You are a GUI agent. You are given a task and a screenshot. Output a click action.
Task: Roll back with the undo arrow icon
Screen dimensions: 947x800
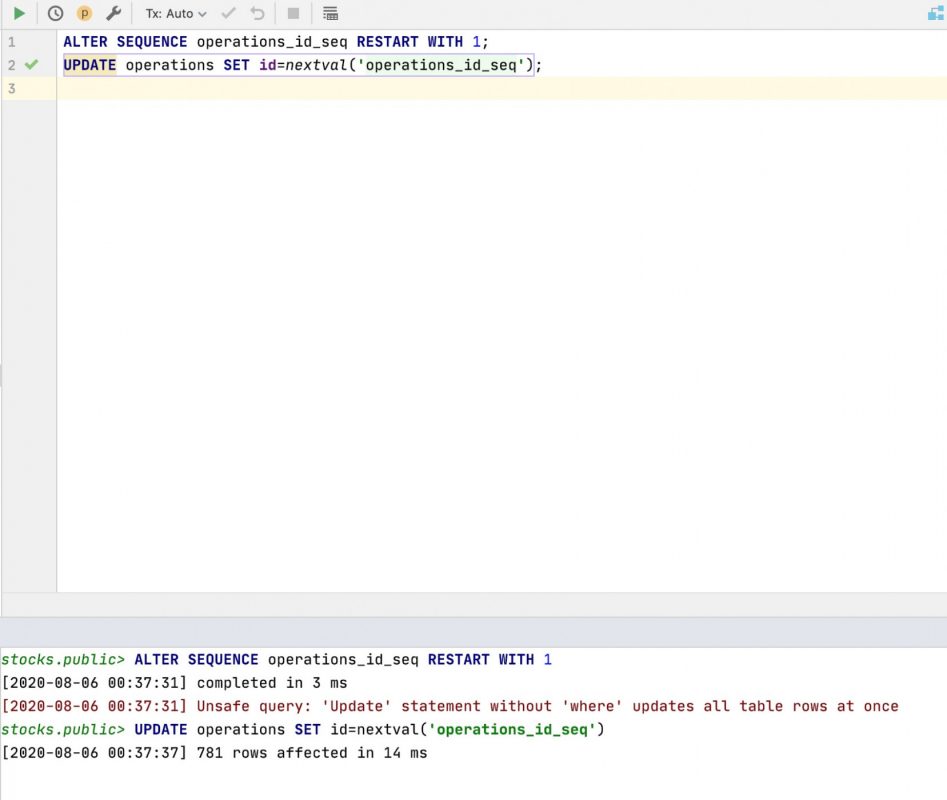pyautogui.click(x=258, y=13)
